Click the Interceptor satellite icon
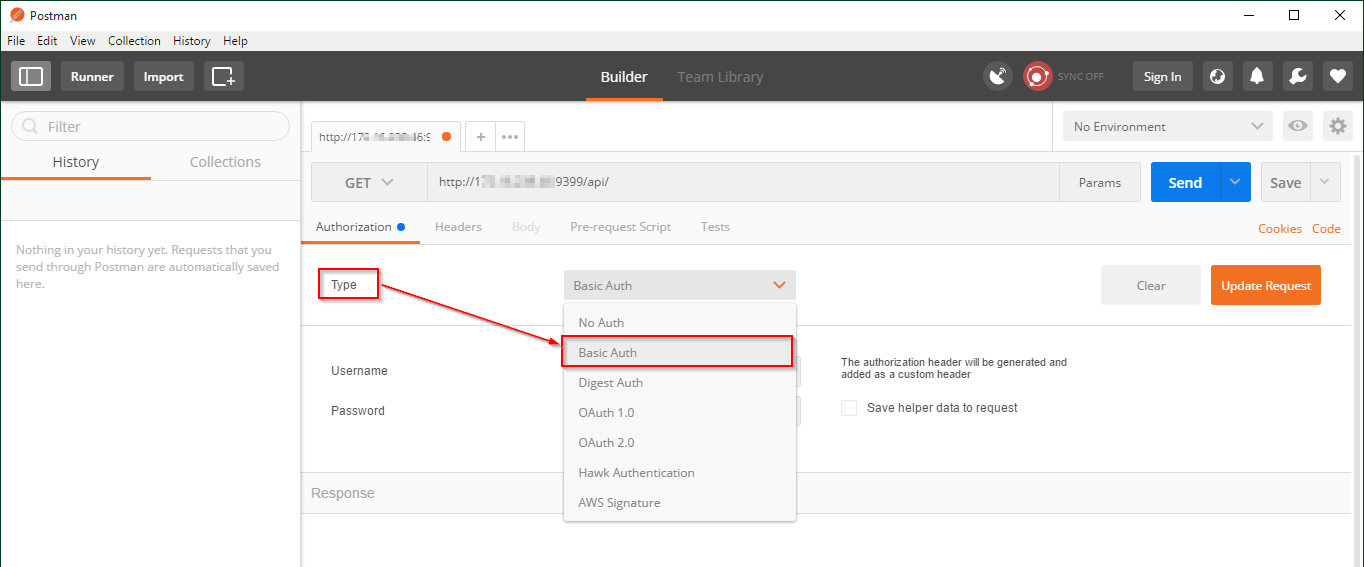The height and width of the screenshot is (567, 1364). point(998,76)
